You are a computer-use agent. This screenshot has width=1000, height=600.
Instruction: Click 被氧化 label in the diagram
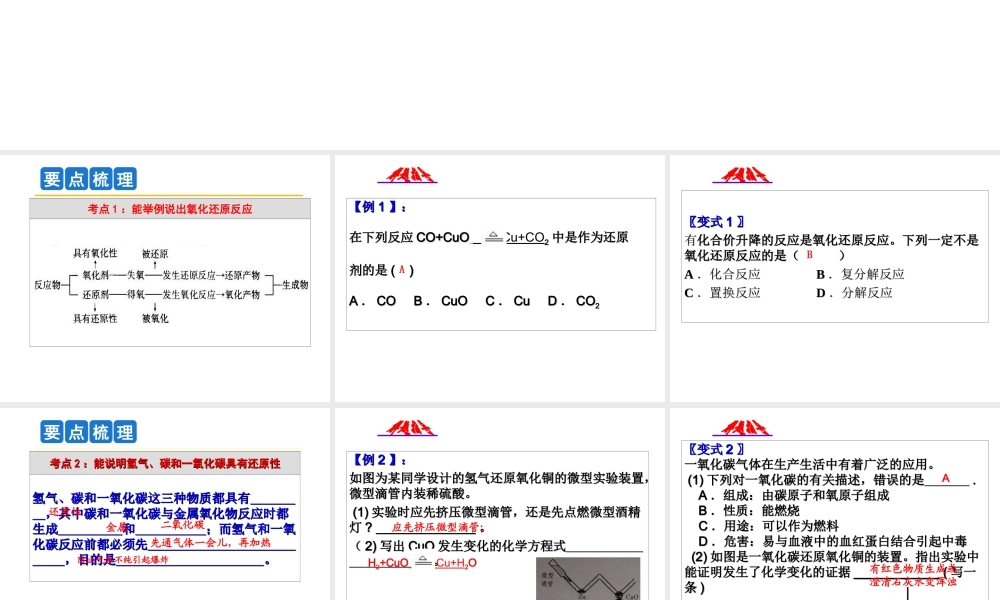click(155, 318)
